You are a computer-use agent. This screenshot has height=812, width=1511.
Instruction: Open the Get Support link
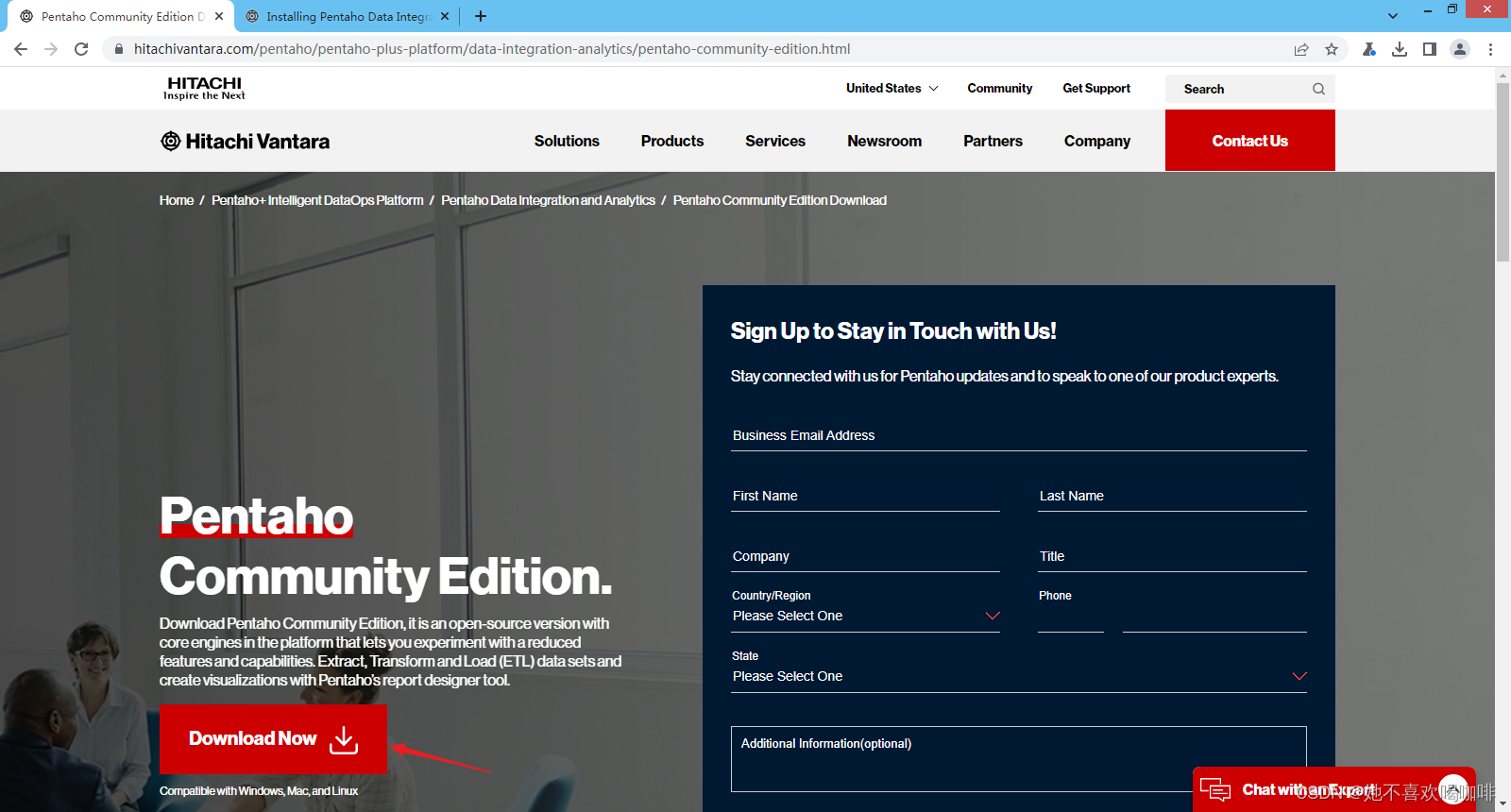click(x=1096, y=88)
